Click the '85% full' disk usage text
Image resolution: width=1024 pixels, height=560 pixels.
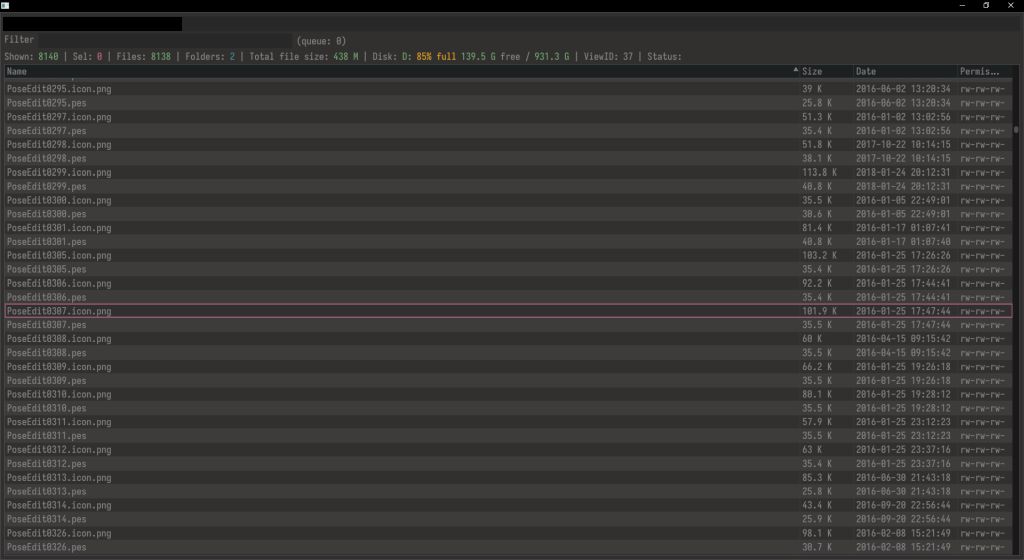(x=436, y=57)
